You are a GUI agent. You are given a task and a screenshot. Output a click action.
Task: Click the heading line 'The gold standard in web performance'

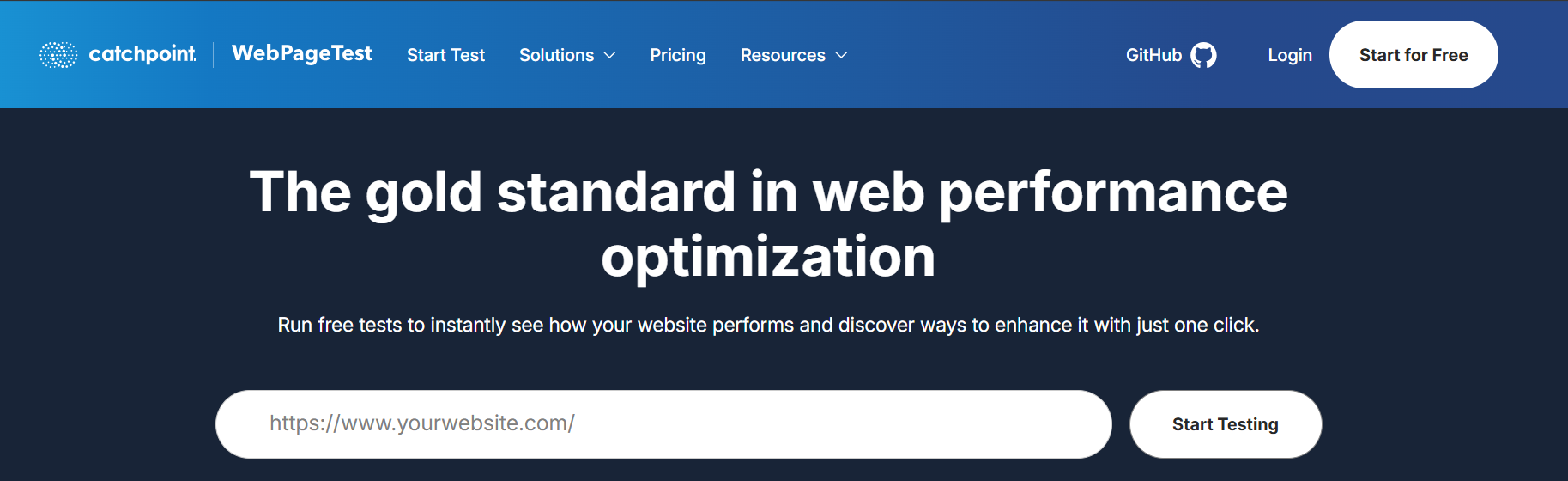tap(768, 192)
